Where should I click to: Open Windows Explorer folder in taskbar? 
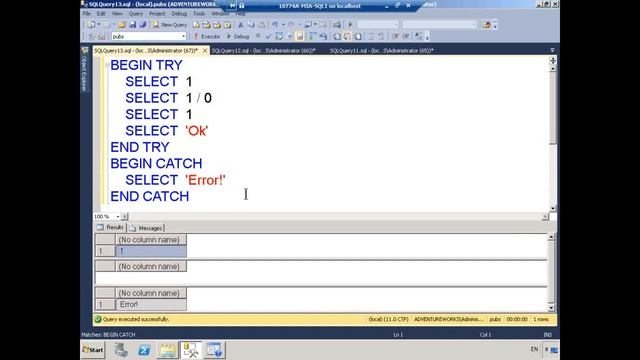tap(167, 350)
